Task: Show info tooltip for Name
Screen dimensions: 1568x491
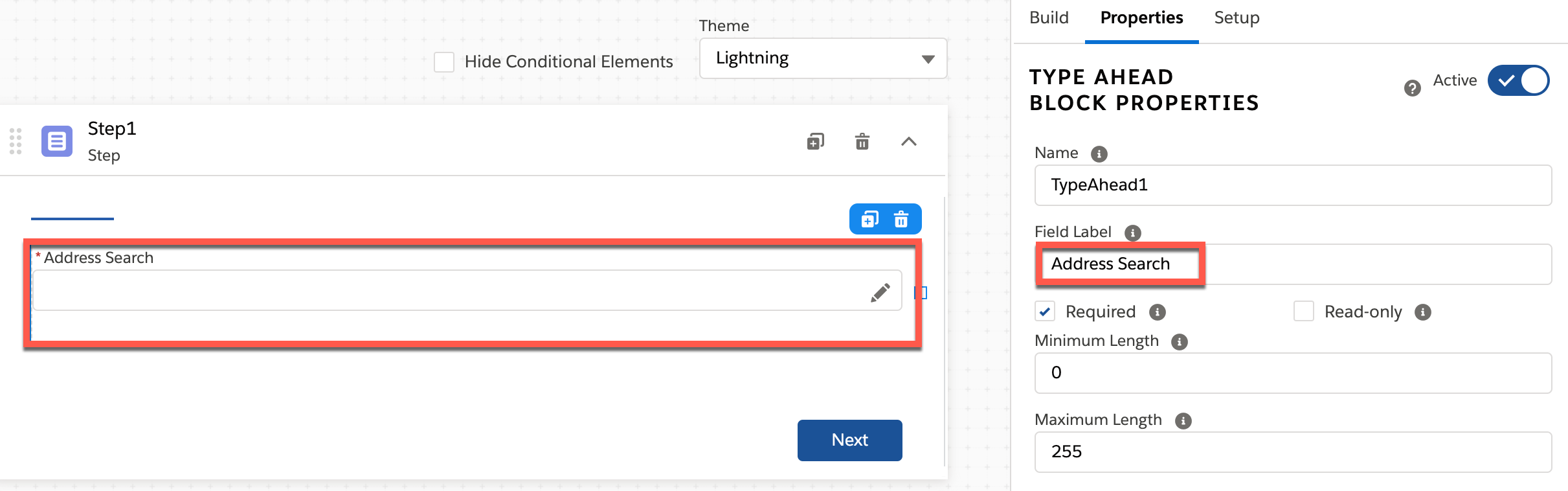Action: coord(1099,154)
